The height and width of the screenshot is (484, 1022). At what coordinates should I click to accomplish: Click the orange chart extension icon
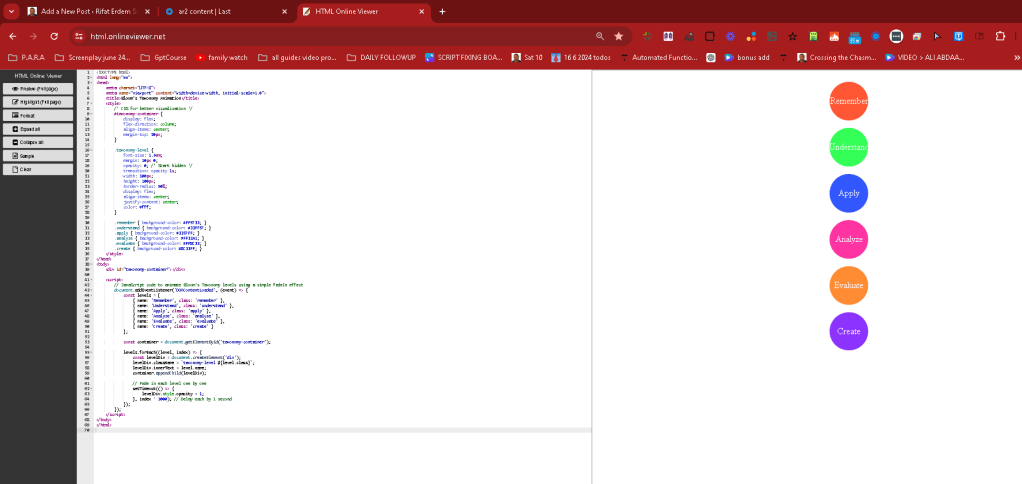coord(834,36)
